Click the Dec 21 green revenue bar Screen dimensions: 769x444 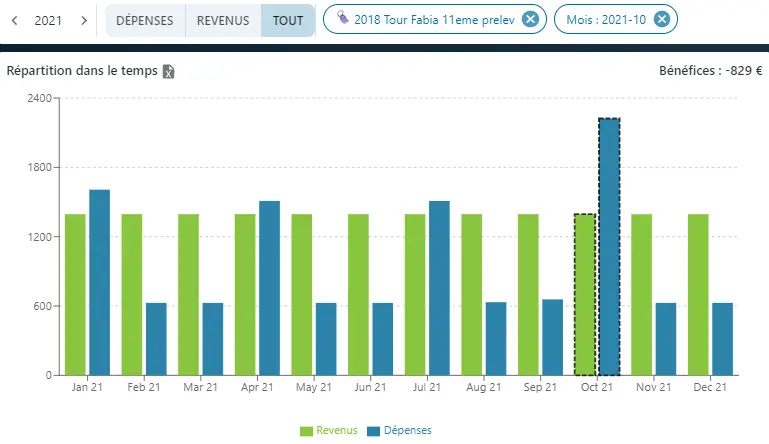(x=698, y=294)
